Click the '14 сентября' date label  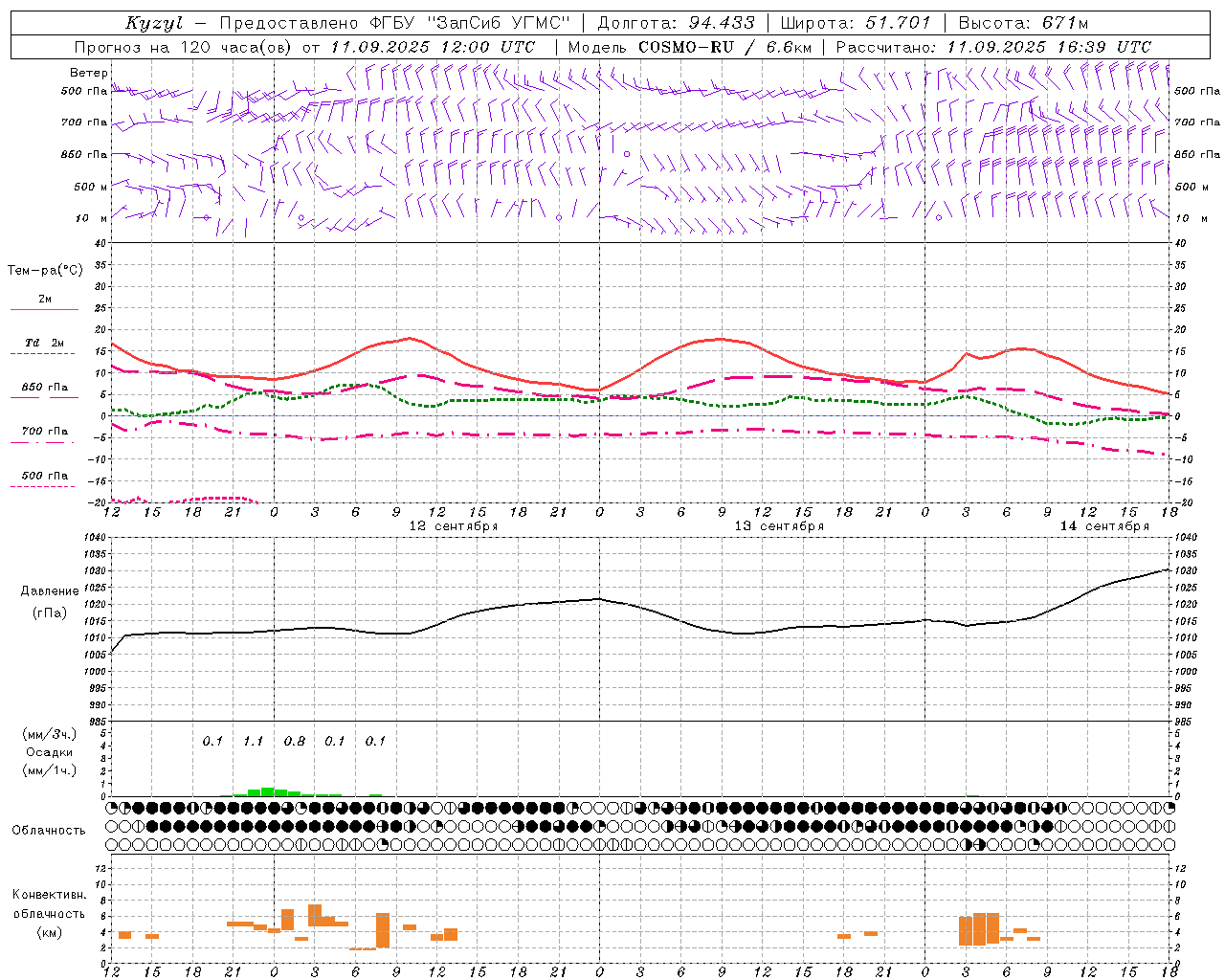coord(1104,526)
